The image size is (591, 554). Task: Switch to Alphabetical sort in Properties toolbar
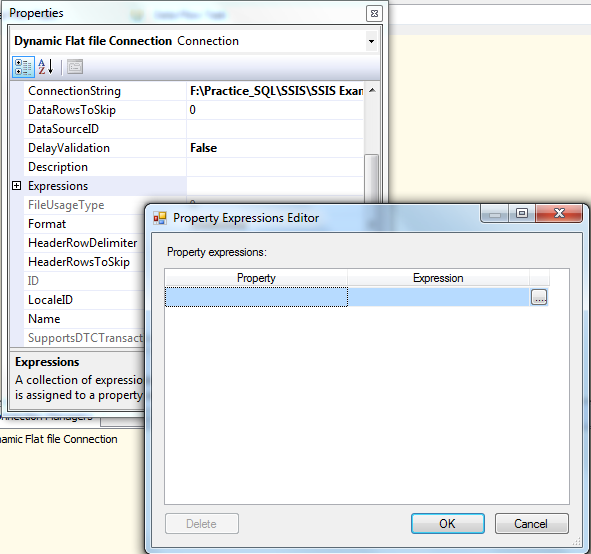[46, 67]
